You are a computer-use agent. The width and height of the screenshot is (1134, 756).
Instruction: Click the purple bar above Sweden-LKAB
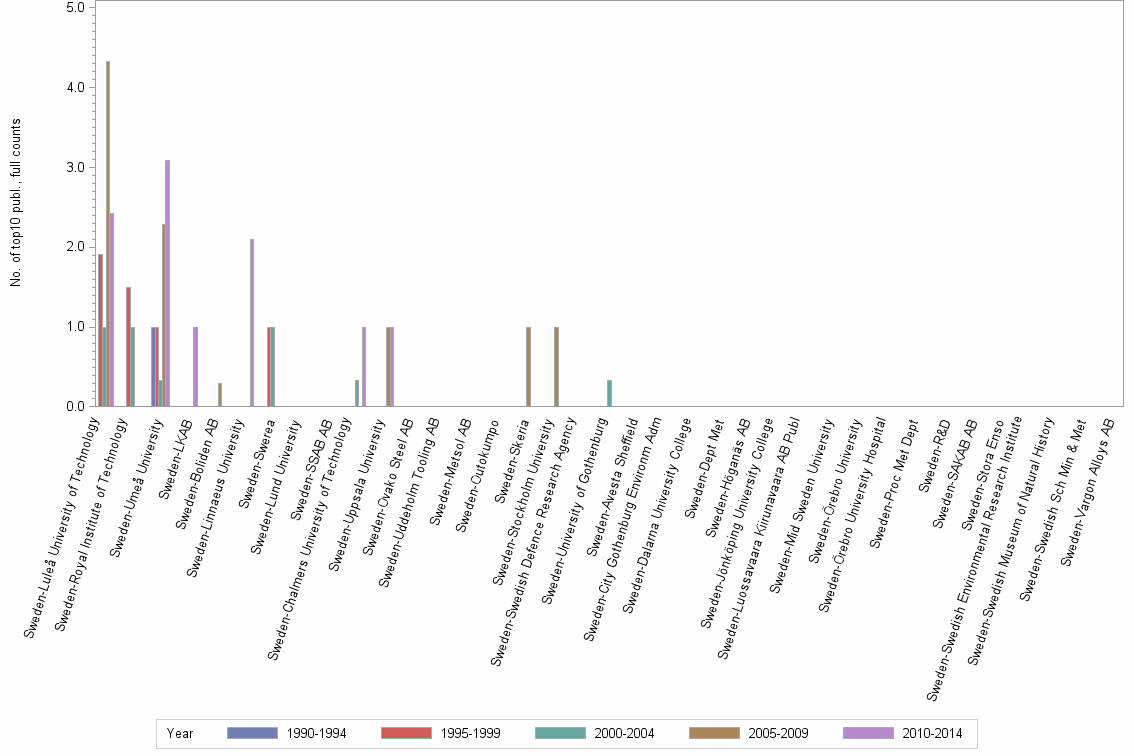pos(196,365)
